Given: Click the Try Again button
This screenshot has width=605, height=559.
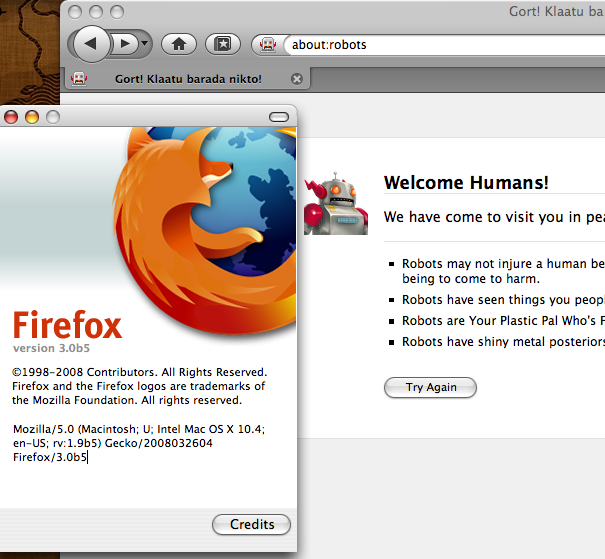Looking at the screenshot, I should (x=430, y=387).
